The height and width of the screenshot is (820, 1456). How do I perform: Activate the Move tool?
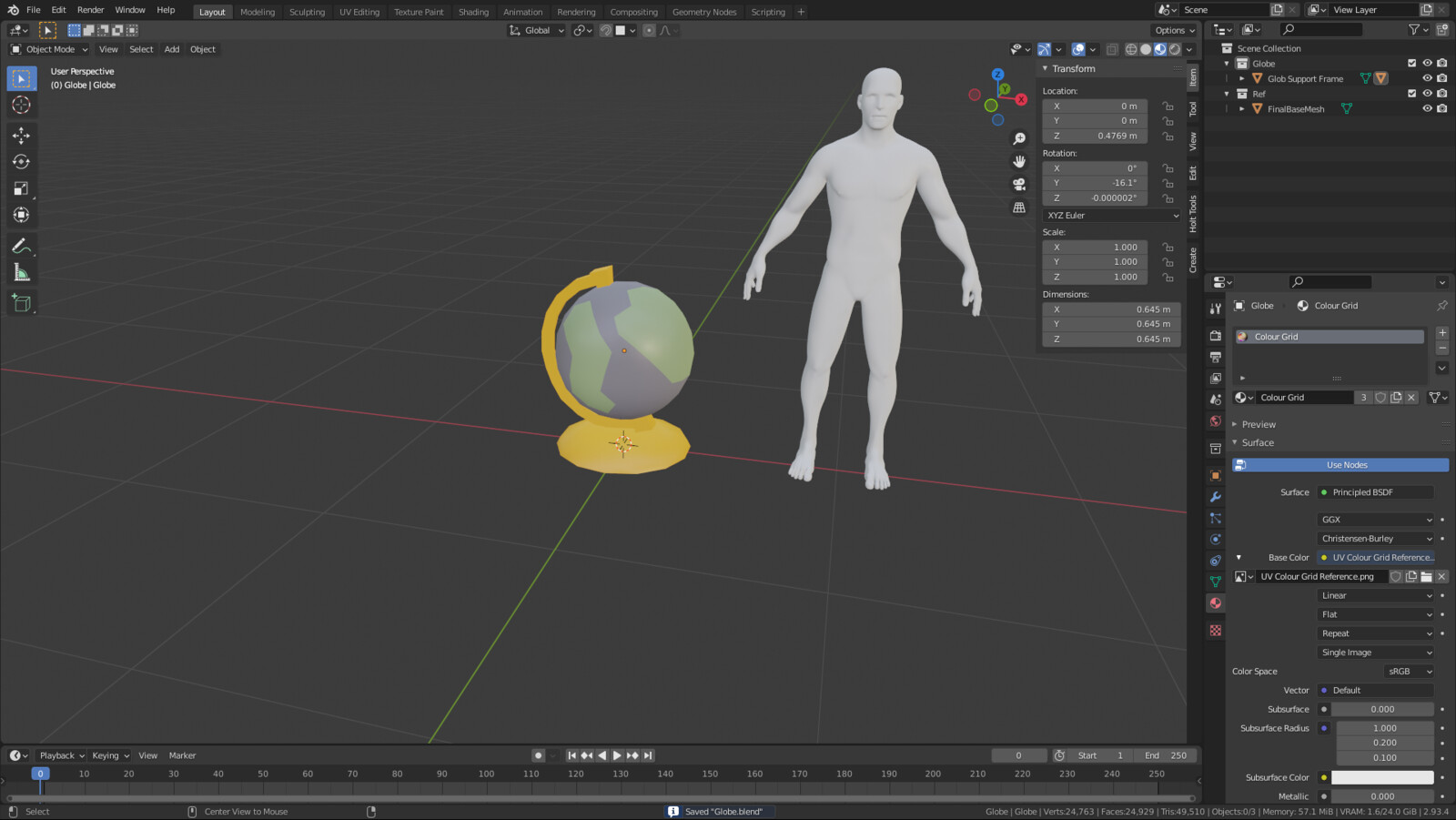pyautogui.click(x=21, y=136)
